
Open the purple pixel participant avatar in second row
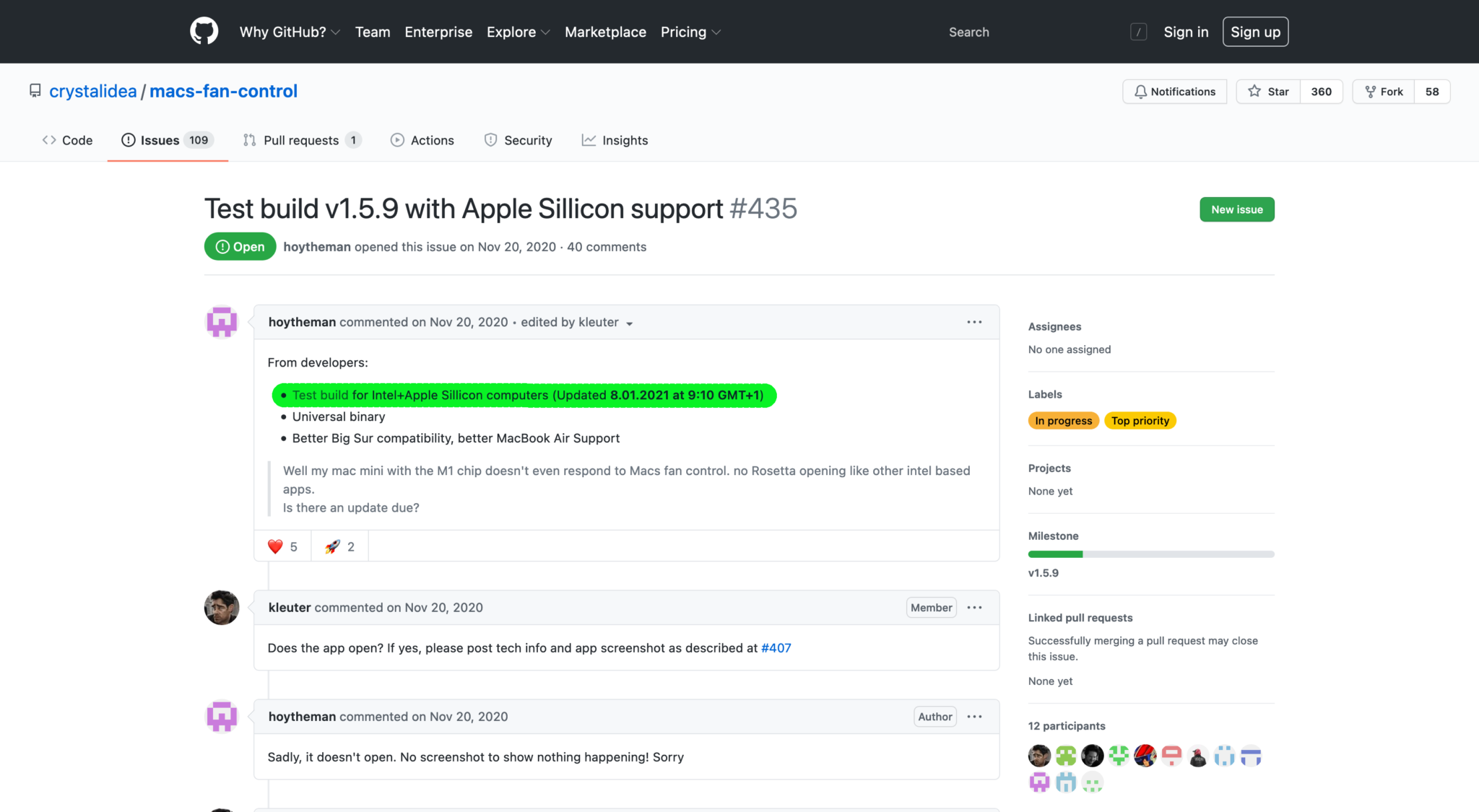1039,782
